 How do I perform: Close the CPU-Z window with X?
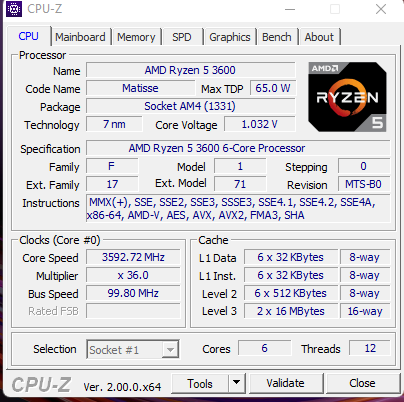point(381,9)
